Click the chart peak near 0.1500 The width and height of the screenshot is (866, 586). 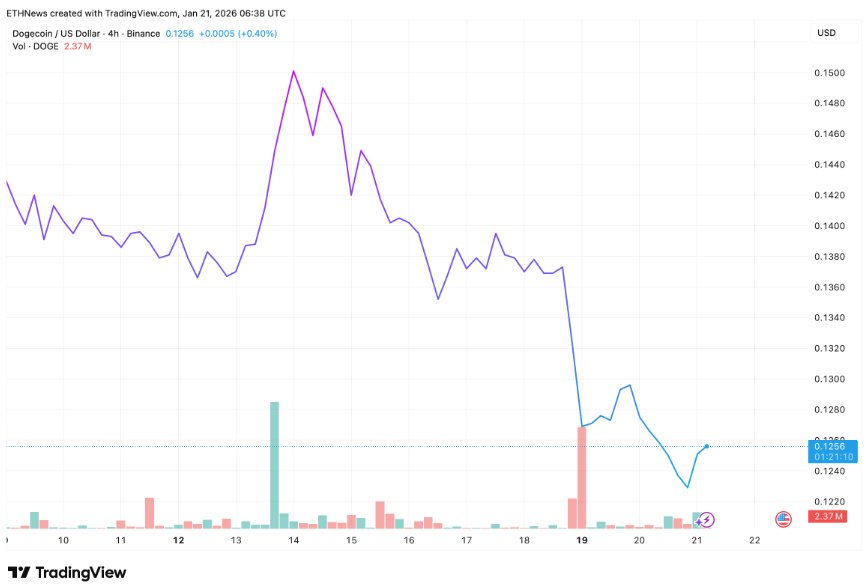coord(293,71)
